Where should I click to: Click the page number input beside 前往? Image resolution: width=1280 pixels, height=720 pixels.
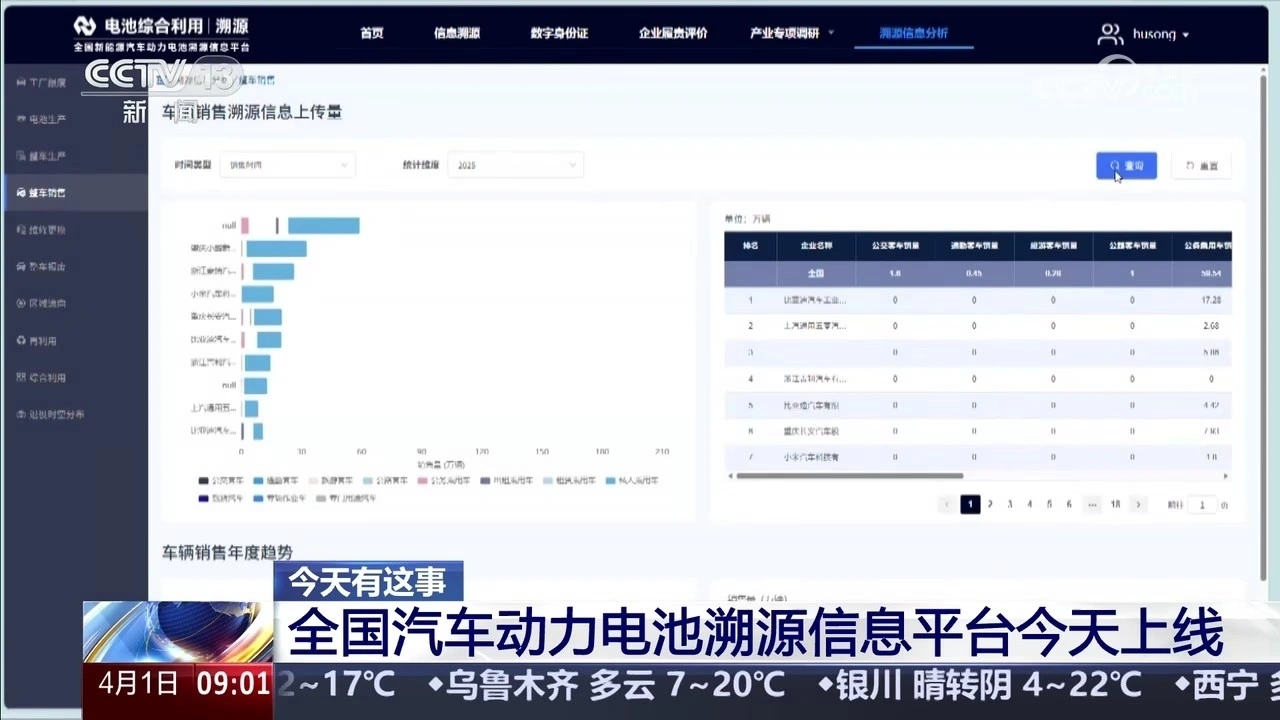[1201, 505]
